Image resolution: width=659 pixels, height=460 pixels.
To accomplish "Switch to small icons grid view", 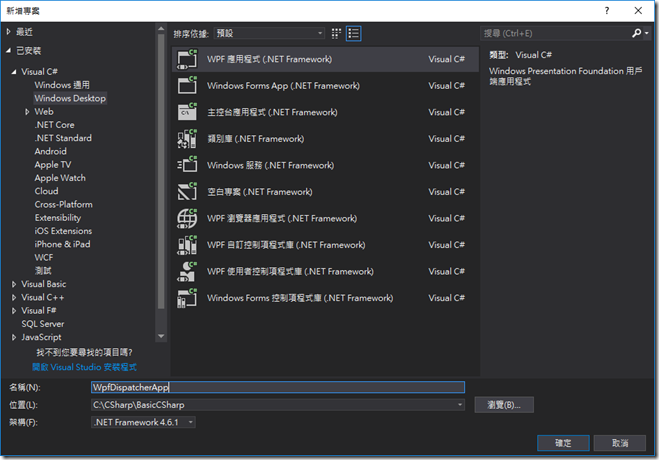I will pos(336,34).
